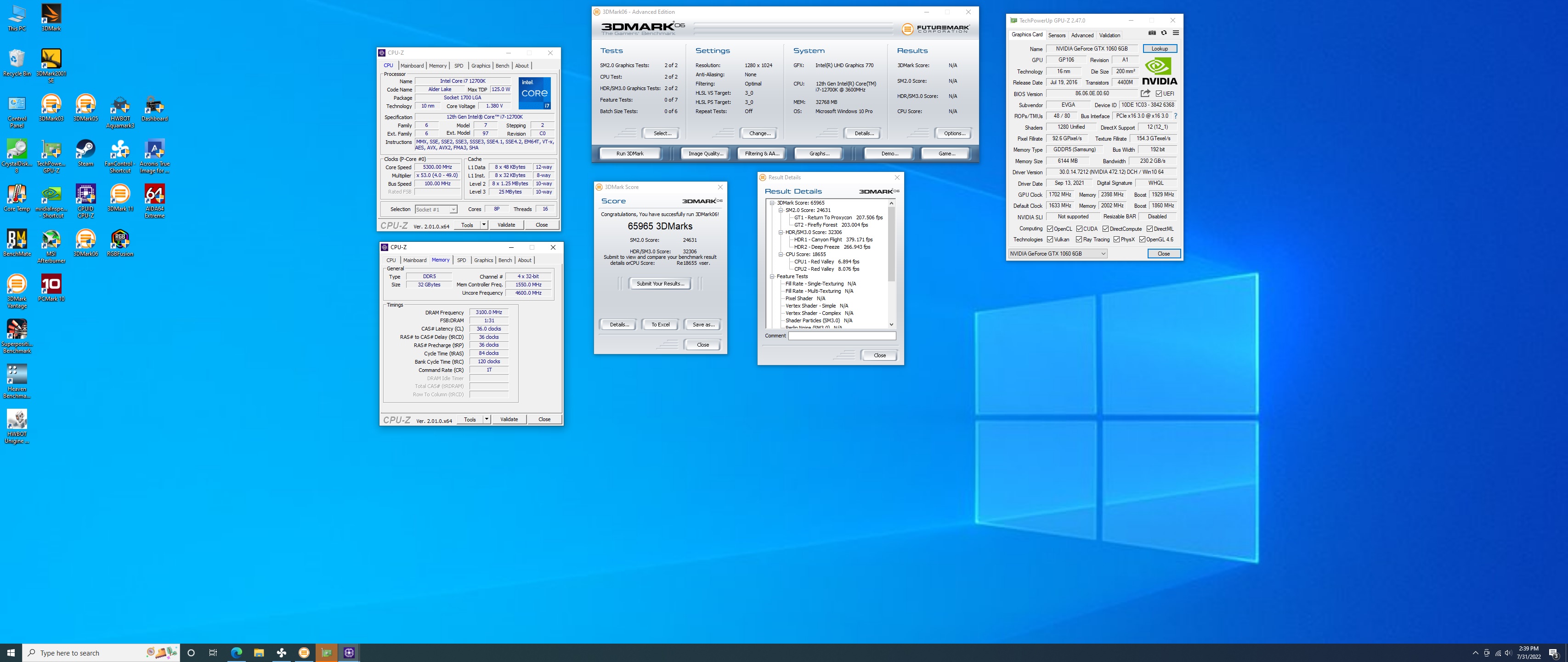Screen dimensions: 1568x662
Task: Open the 3DMark03 desktop icon
Action: (x=51, y=108)
